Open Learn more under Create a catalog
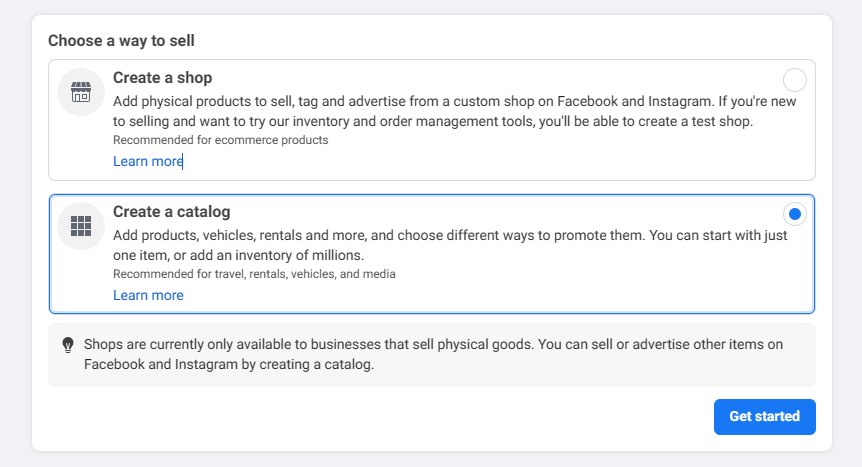This screenshot has height=467, width=862. [148, 295]
